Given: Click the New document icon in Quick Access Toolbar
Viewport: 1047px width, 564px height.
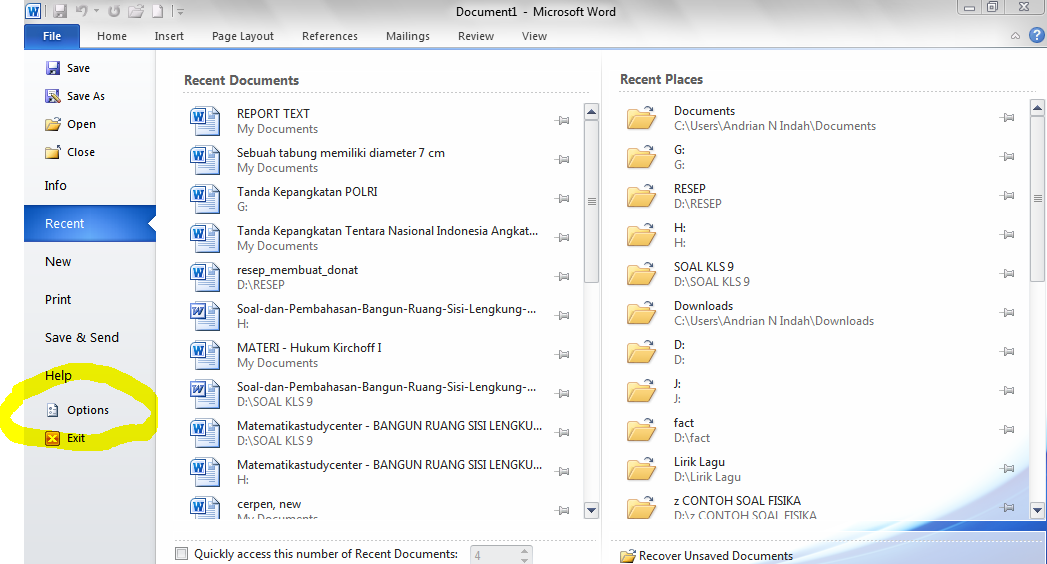Looking at the screenshot, I should click(x=158, y=11).
